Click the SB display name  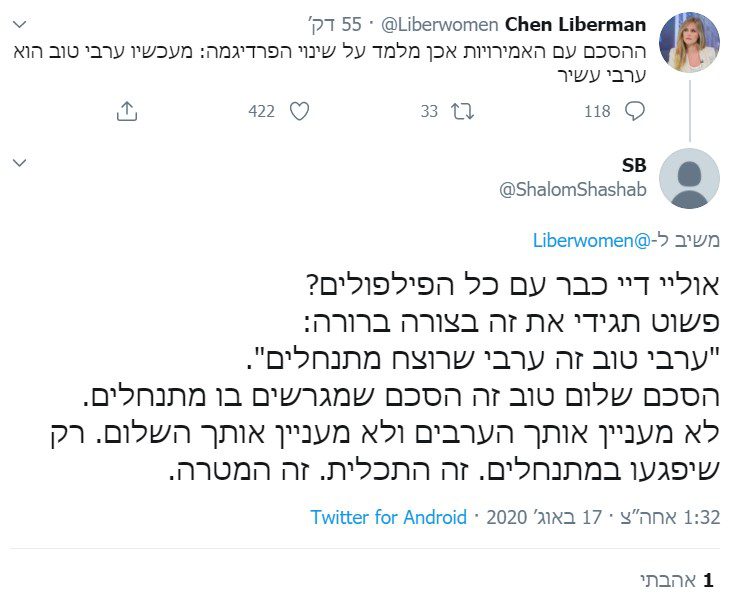click(634, 165)
